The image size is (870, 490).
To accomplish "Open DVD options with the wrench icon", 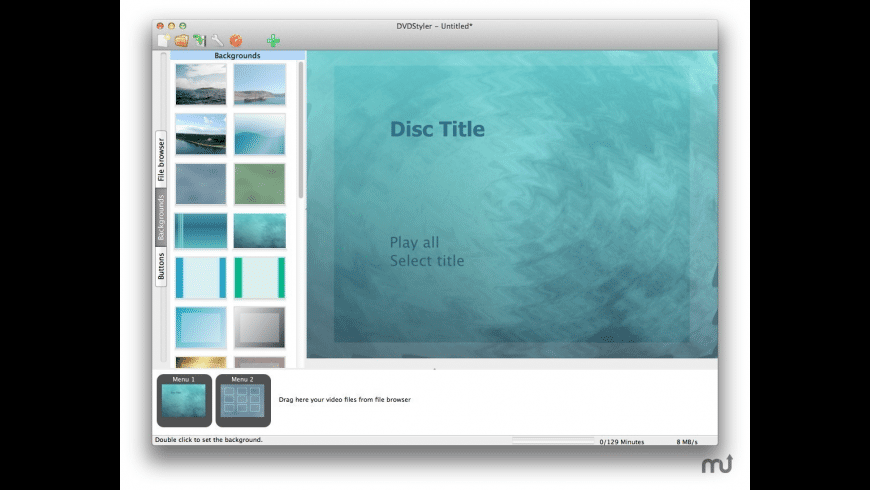I will pyautogui.click(x=217, y=41).
